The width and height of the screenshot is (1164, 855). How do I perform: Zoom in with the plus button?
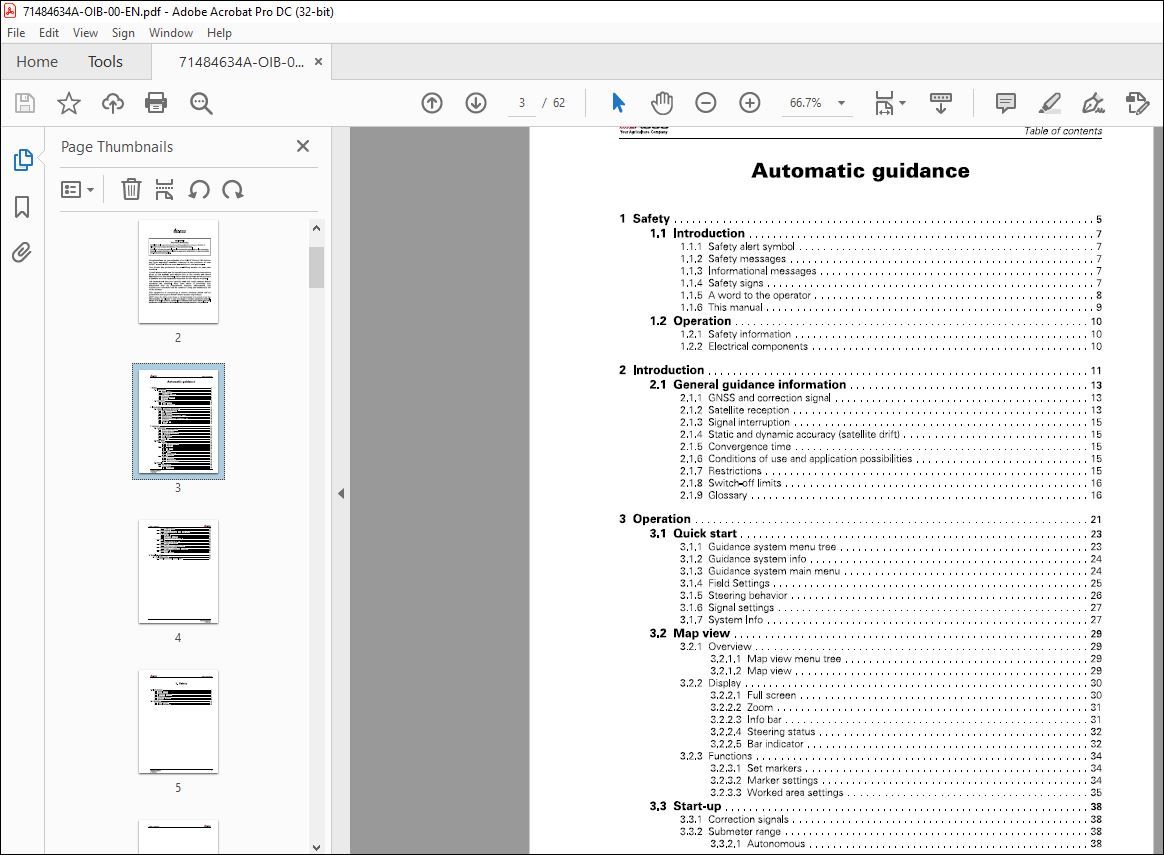(750, 102)
